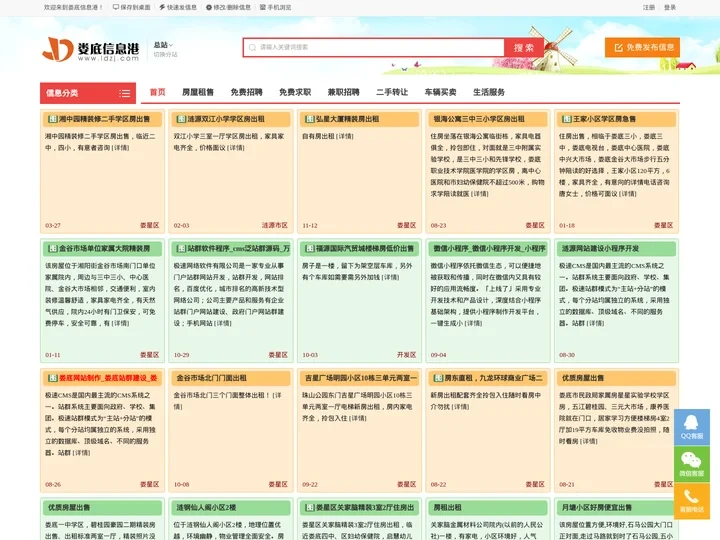Click [详情] in 福源国际汽贸城 card

(391, 277)
